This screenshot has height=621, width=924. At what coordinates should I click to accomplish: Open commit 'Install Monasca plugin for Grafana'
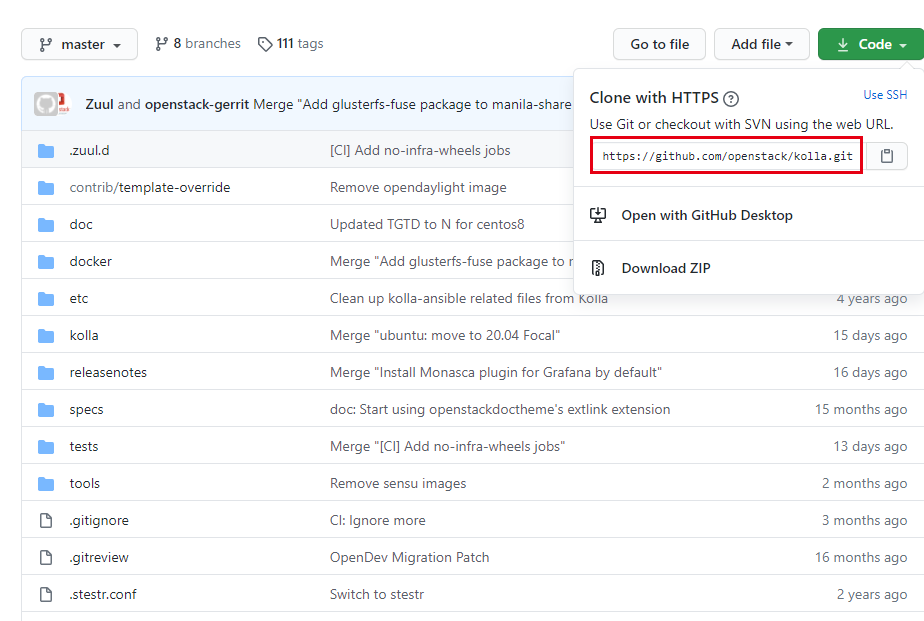click(496, 372)
